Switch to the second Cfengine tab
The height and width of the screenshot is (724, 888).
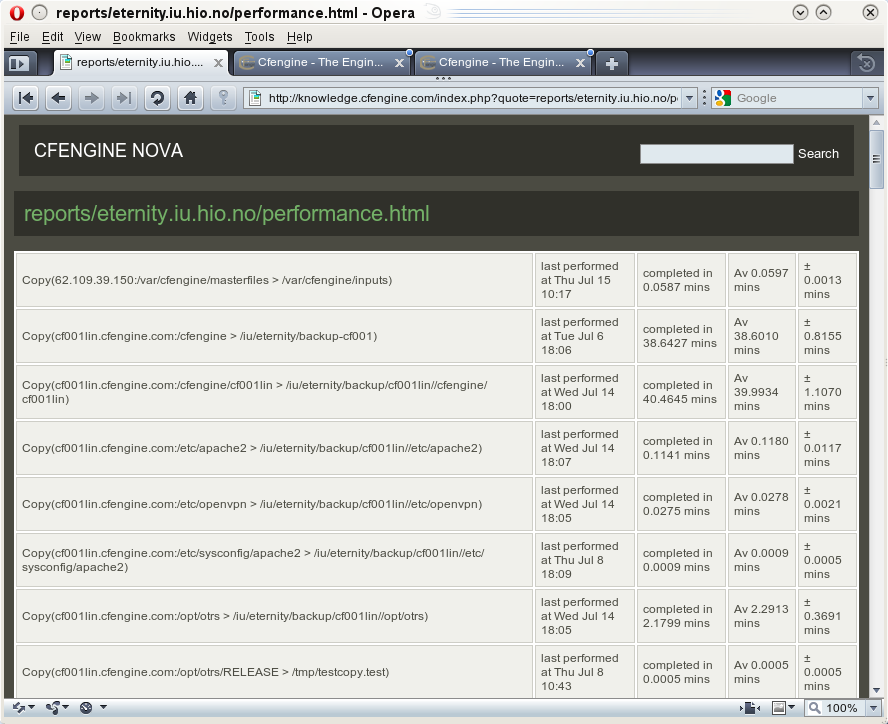(502, 62)
